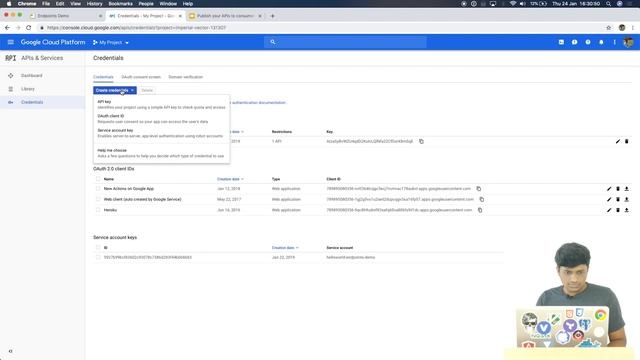Viewport: 640px width, 360px height.
Task: Open the help question mark icon
Action: [x=588, y=42]
